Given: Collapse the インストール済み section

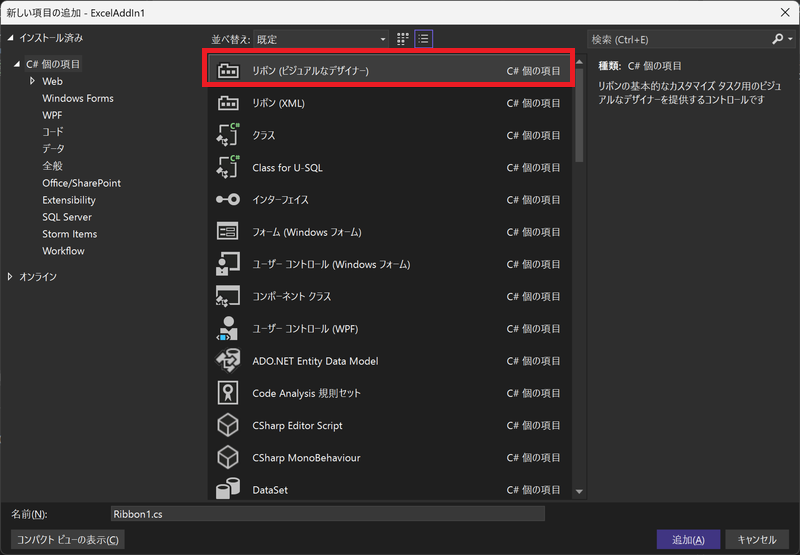Looking at the screenshot, I should point(11,37).
